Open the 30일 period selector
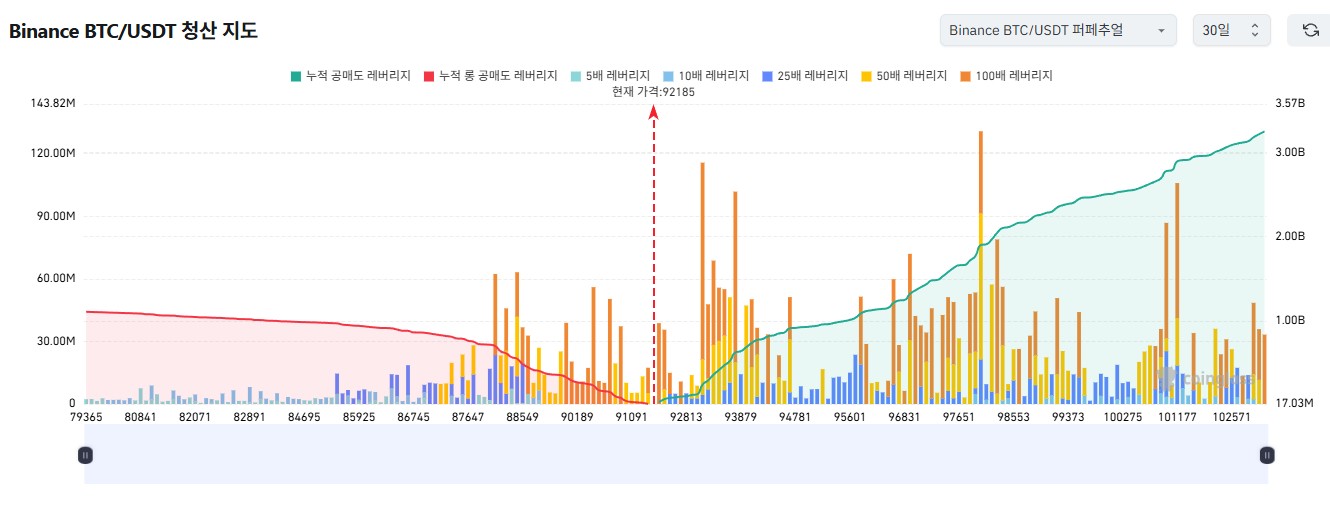Viewport: 1330px width, 520px height. click(x=1232, y=30)
